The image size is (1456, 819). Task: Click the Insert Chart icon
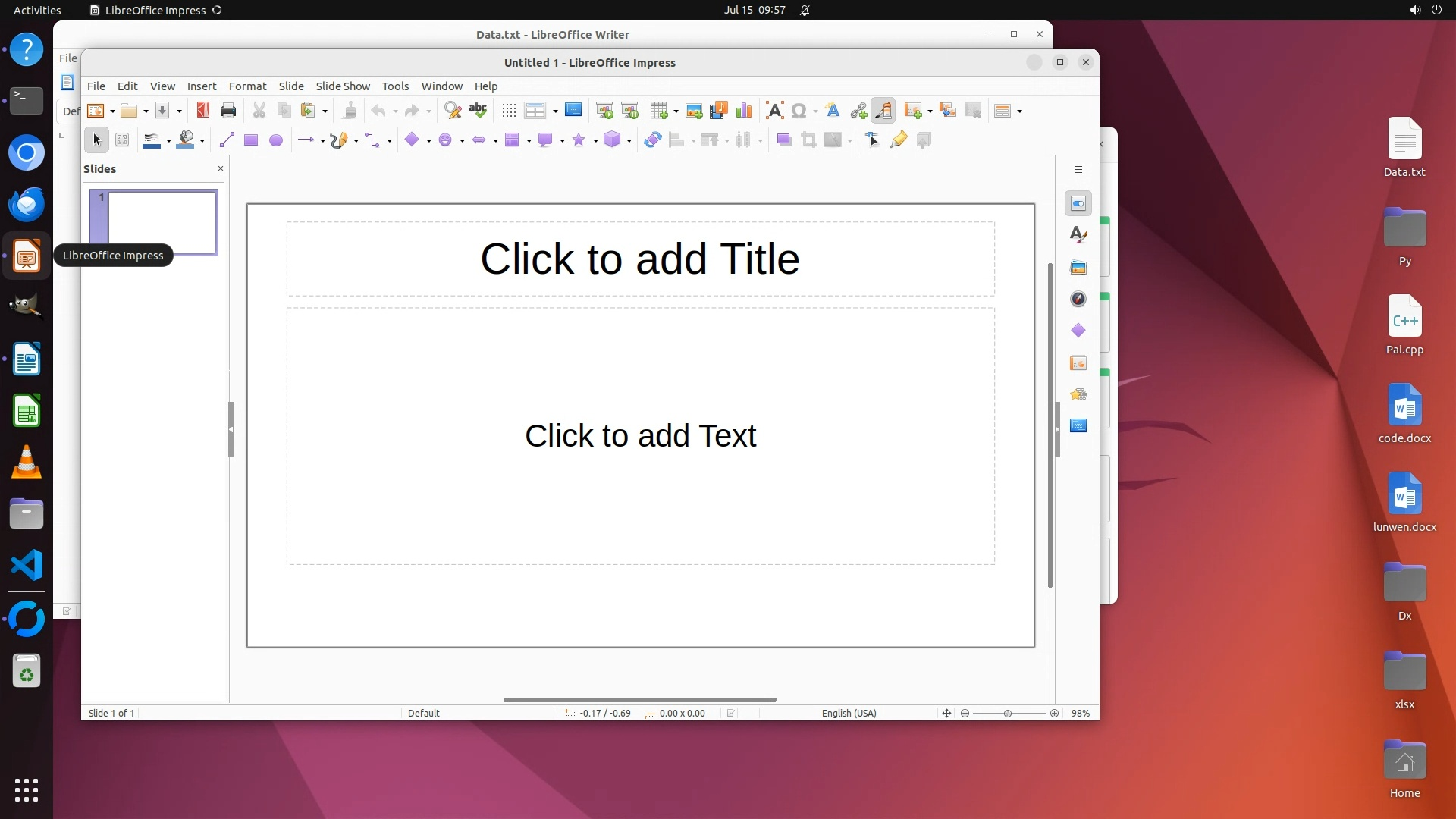click(744, 111)
